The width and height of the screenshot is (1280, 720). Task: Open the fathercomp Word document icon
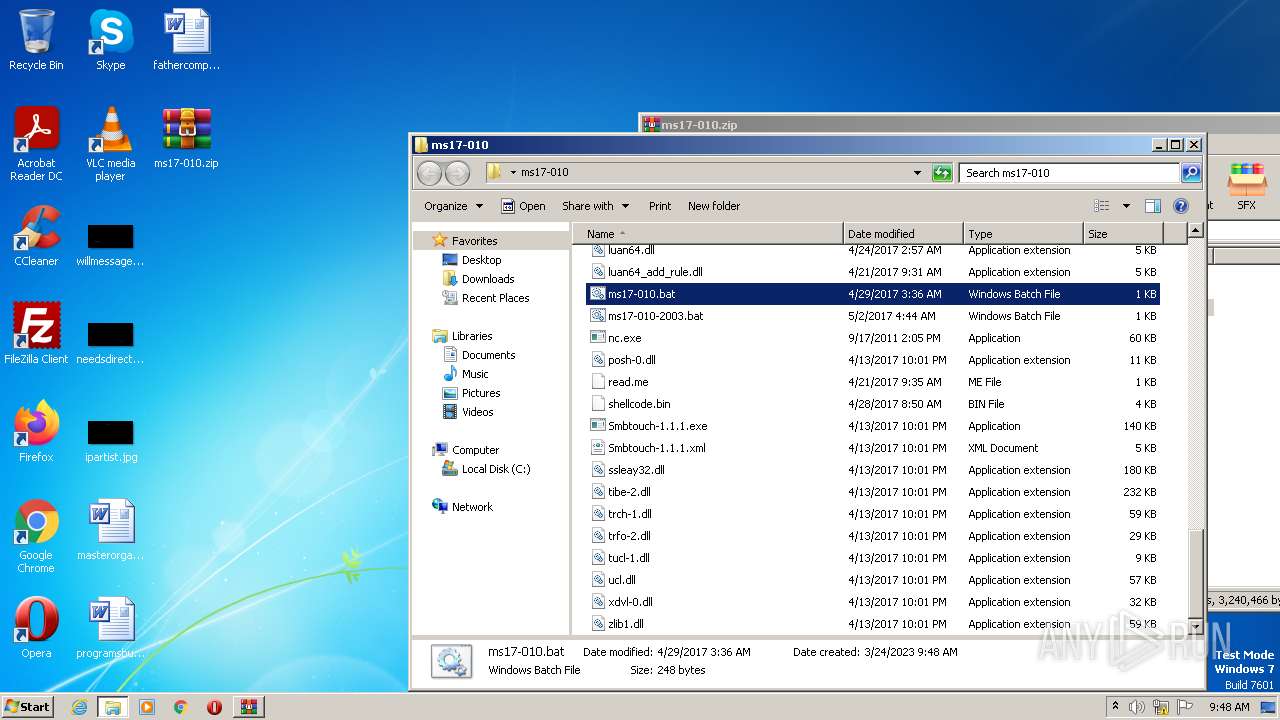coord(186,40)
